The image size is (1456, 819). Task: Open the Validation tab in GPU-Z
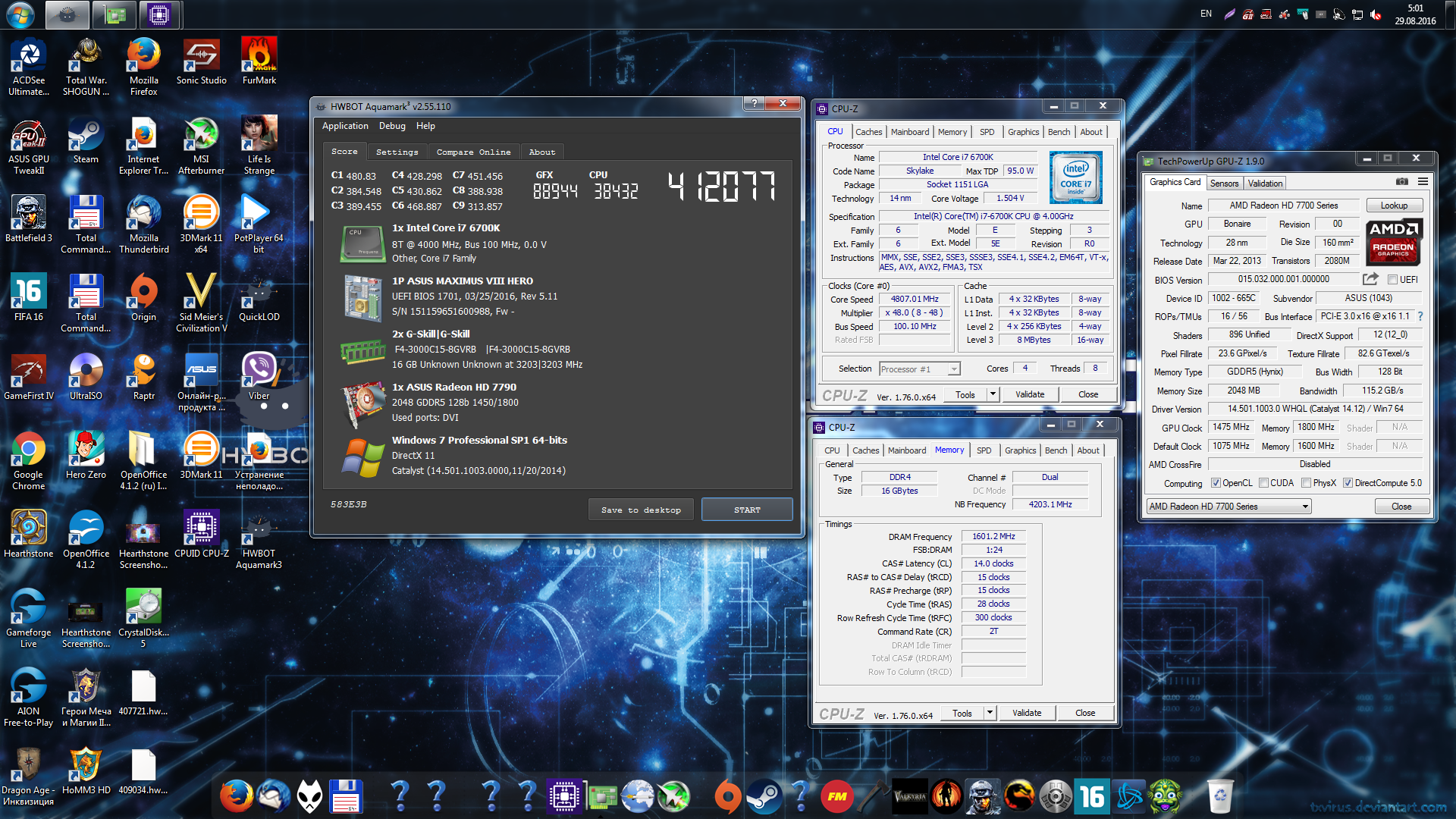point(1265,184)
